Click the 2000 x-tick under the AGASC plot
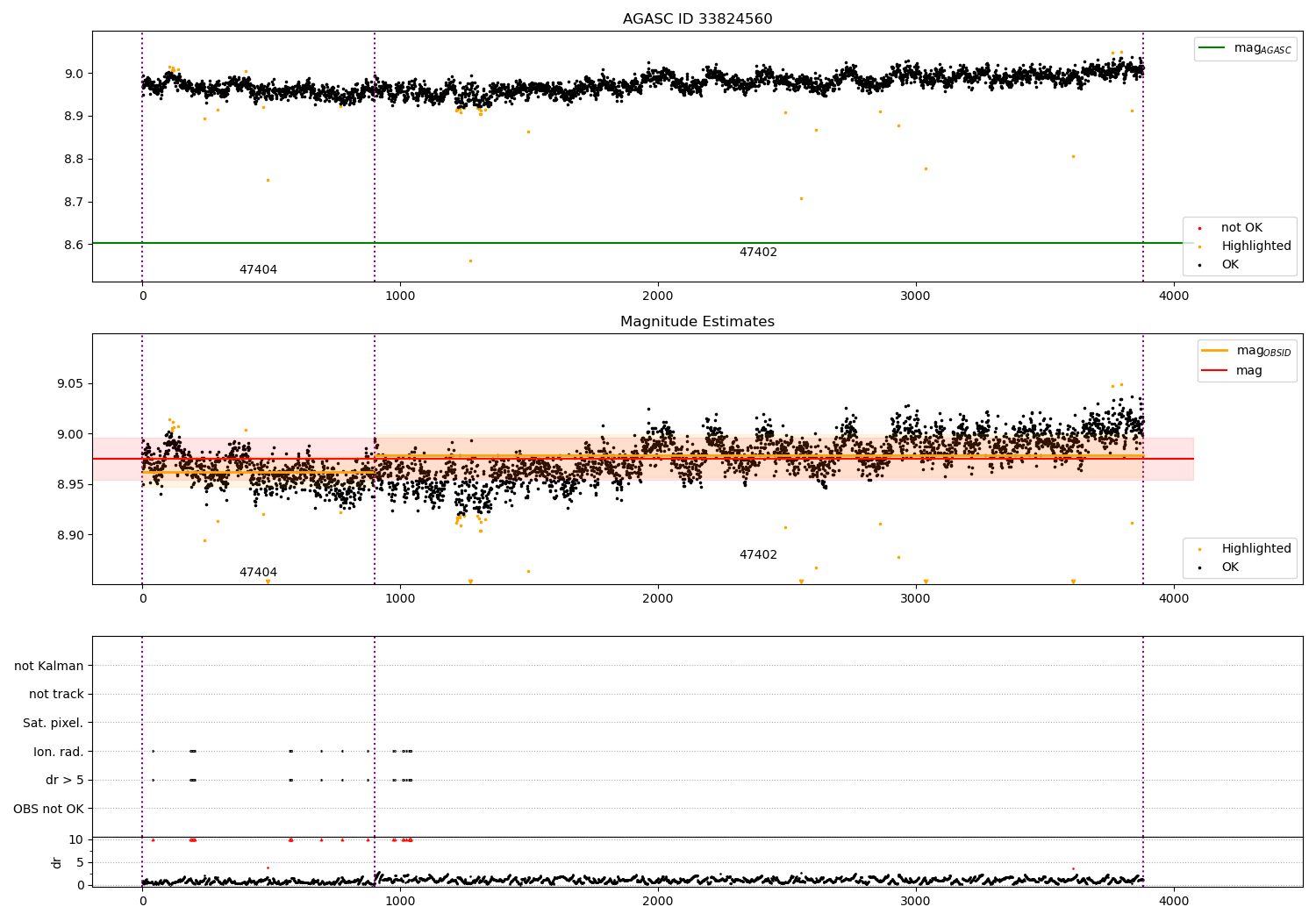The width and height of the screenshot is (1316, 921). click(658, 296)
